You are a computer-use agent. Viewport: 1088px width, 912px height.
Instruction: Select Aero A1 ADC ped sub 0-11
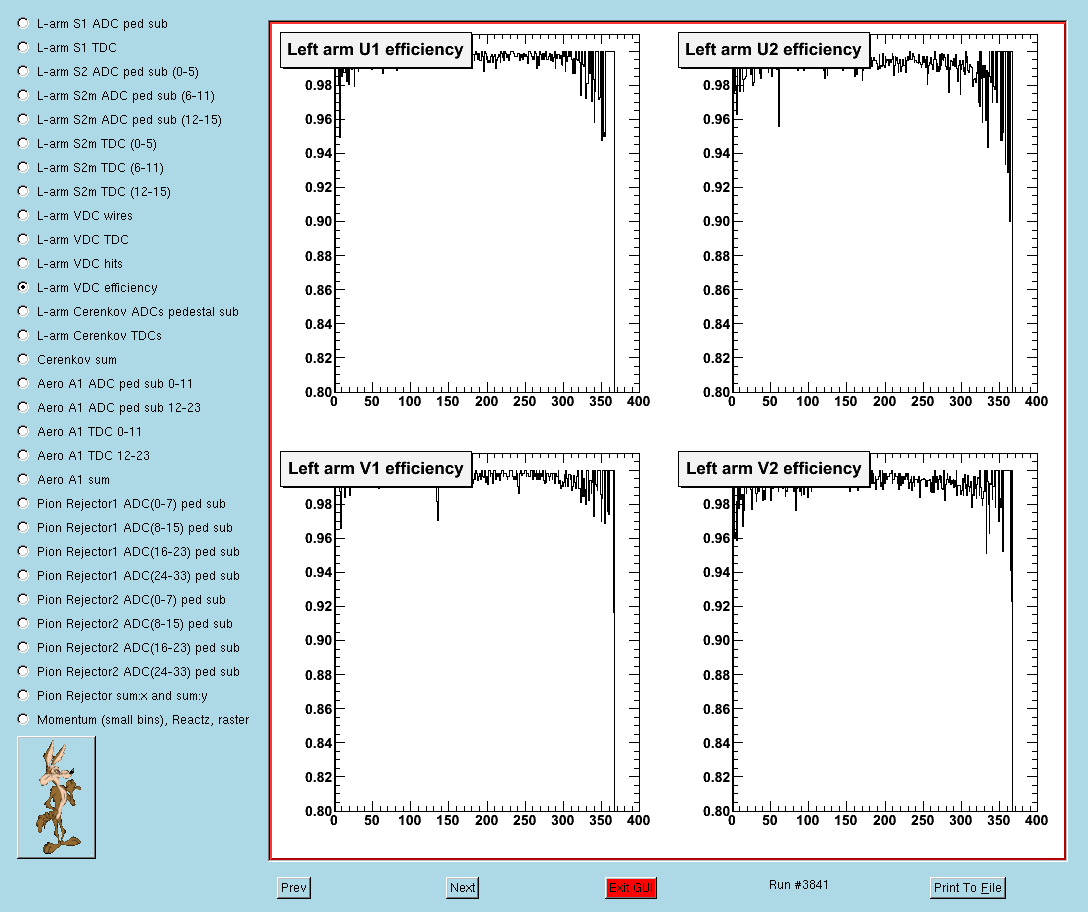click(x=23, y=383)
